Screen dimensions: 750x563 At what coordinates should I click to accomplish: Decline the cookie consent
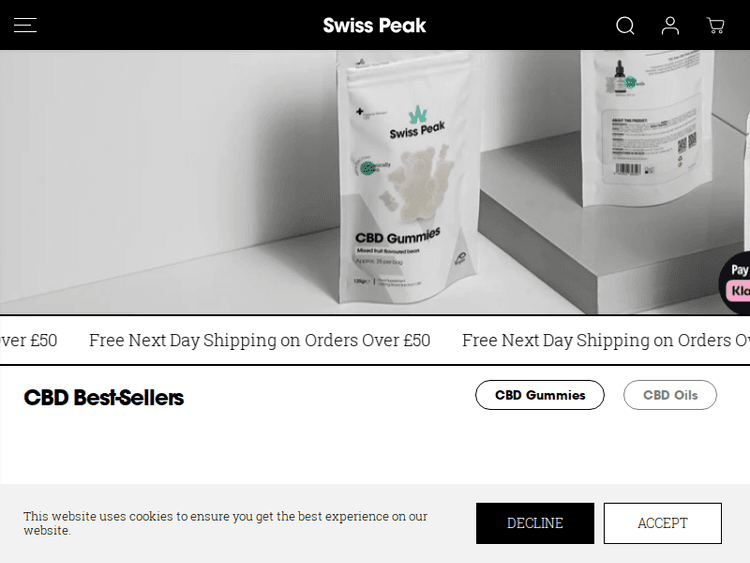tap(535, 523)
